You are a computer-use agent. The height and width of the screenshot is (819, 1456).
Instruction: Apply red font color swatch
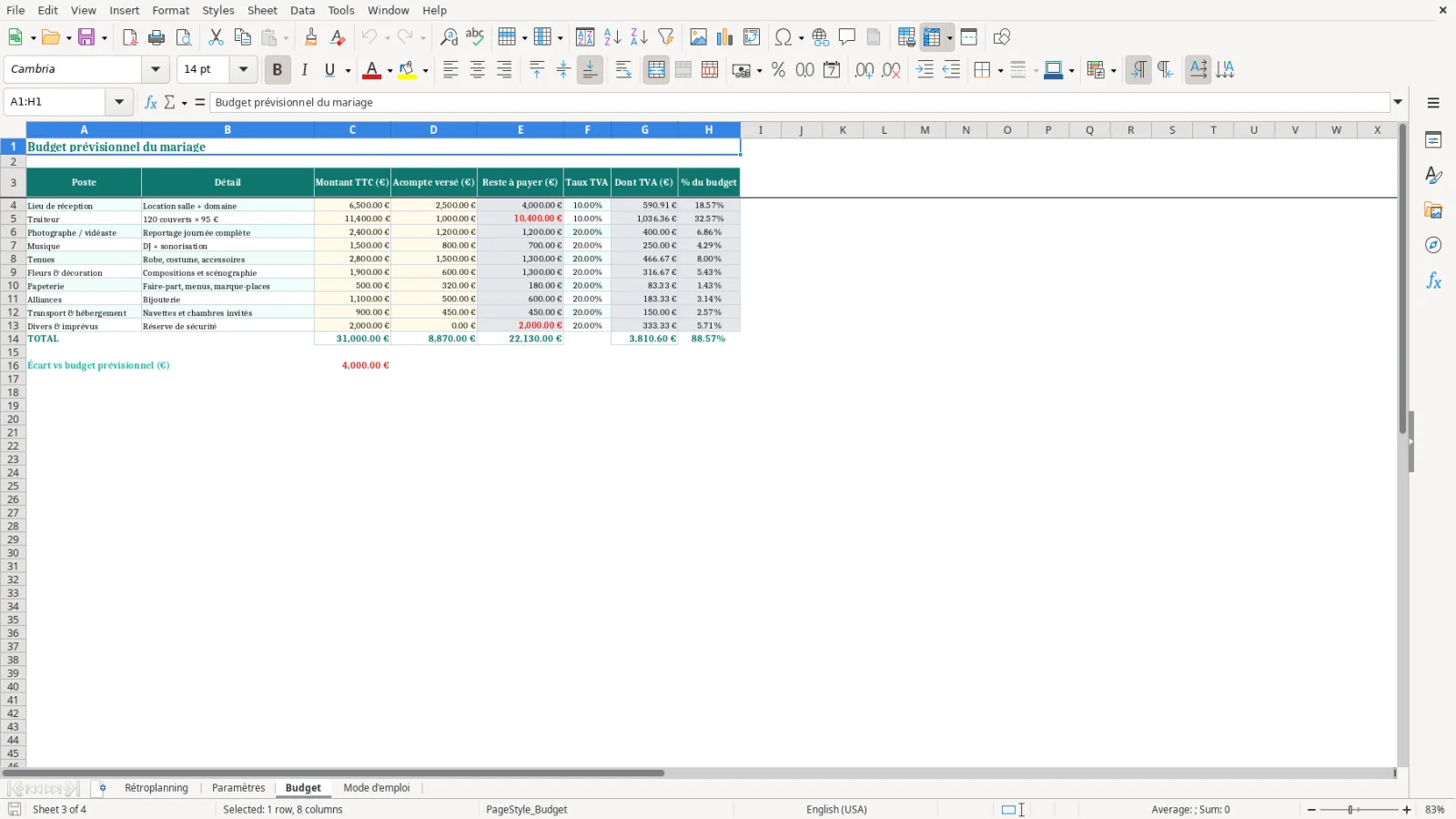(372, 70)
